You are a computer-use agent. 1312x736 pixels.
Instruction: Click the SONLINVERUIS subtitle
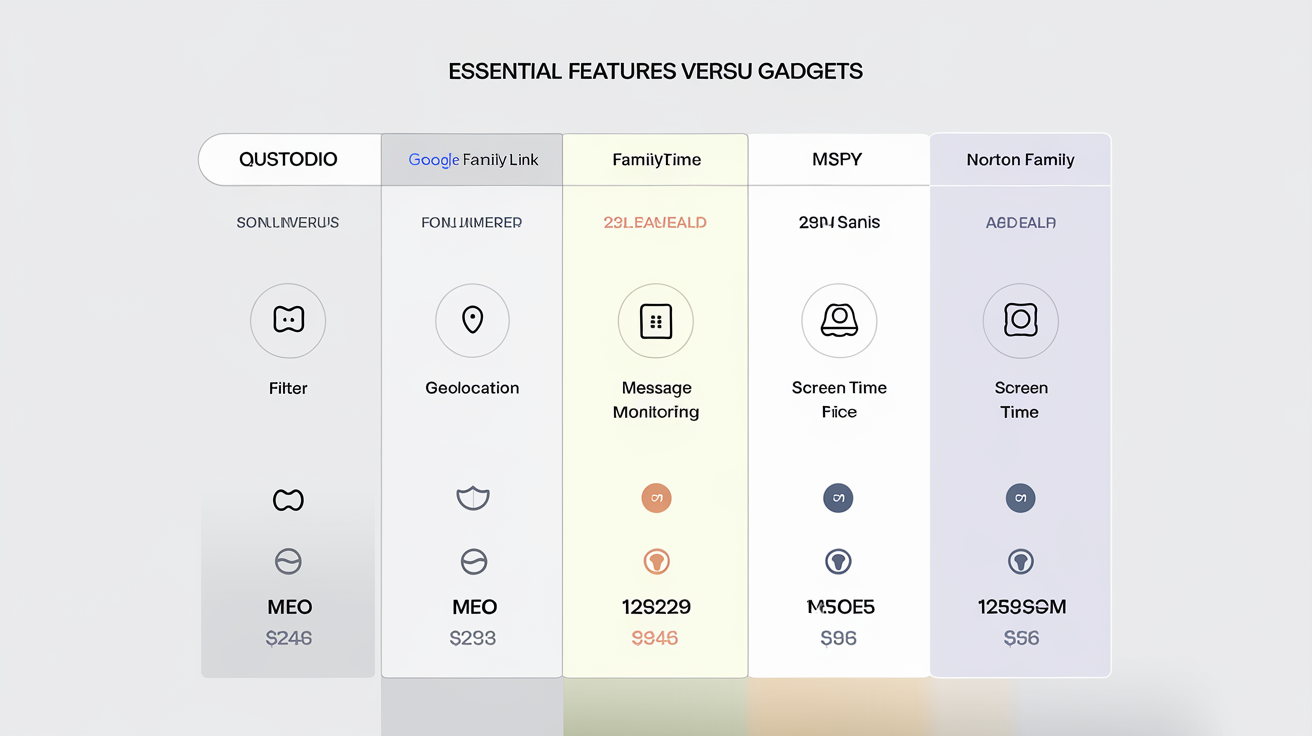point(288,223)
